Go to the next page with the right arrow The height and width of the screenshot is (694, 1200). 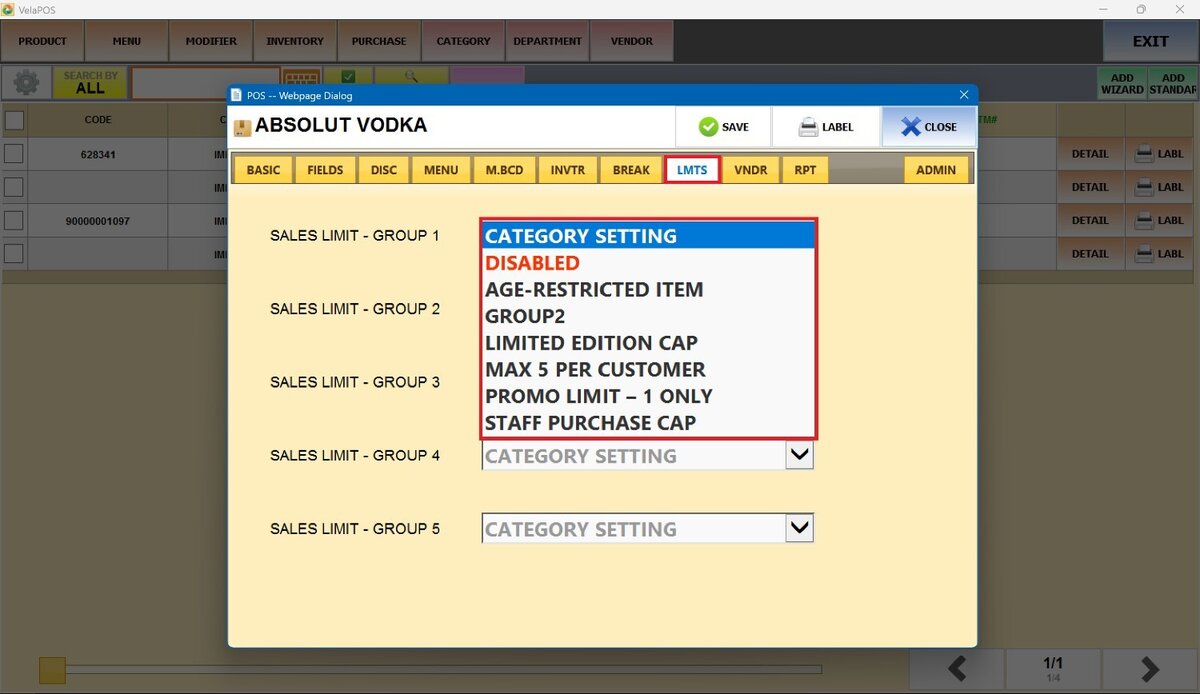click(x=1150, y=669)
